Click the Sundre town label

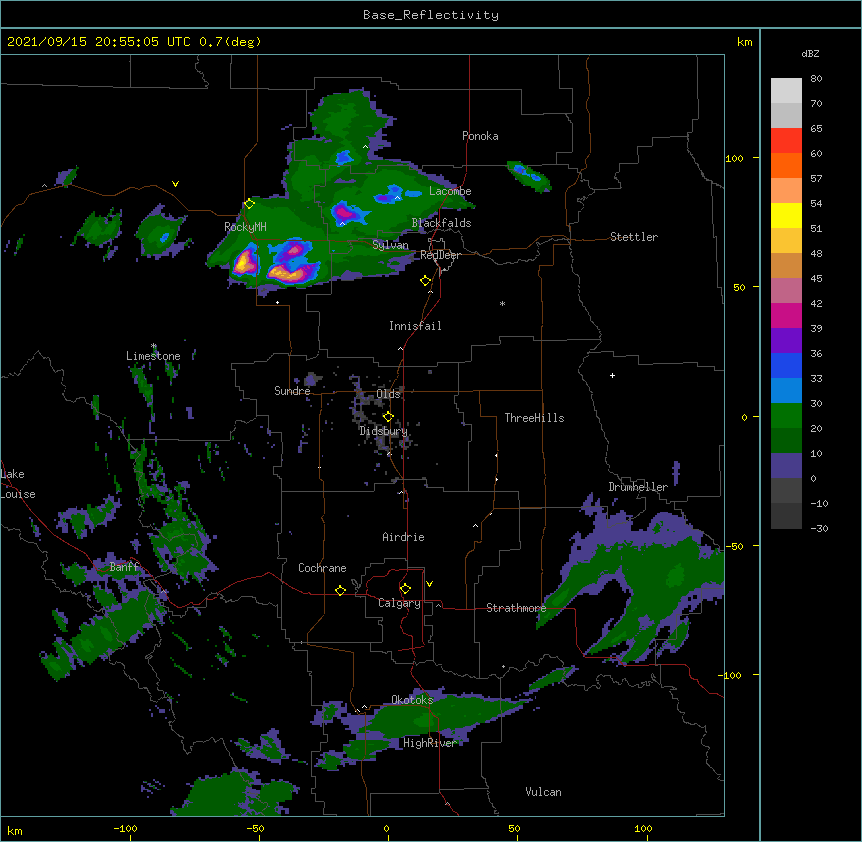click(x=292, y=391)
